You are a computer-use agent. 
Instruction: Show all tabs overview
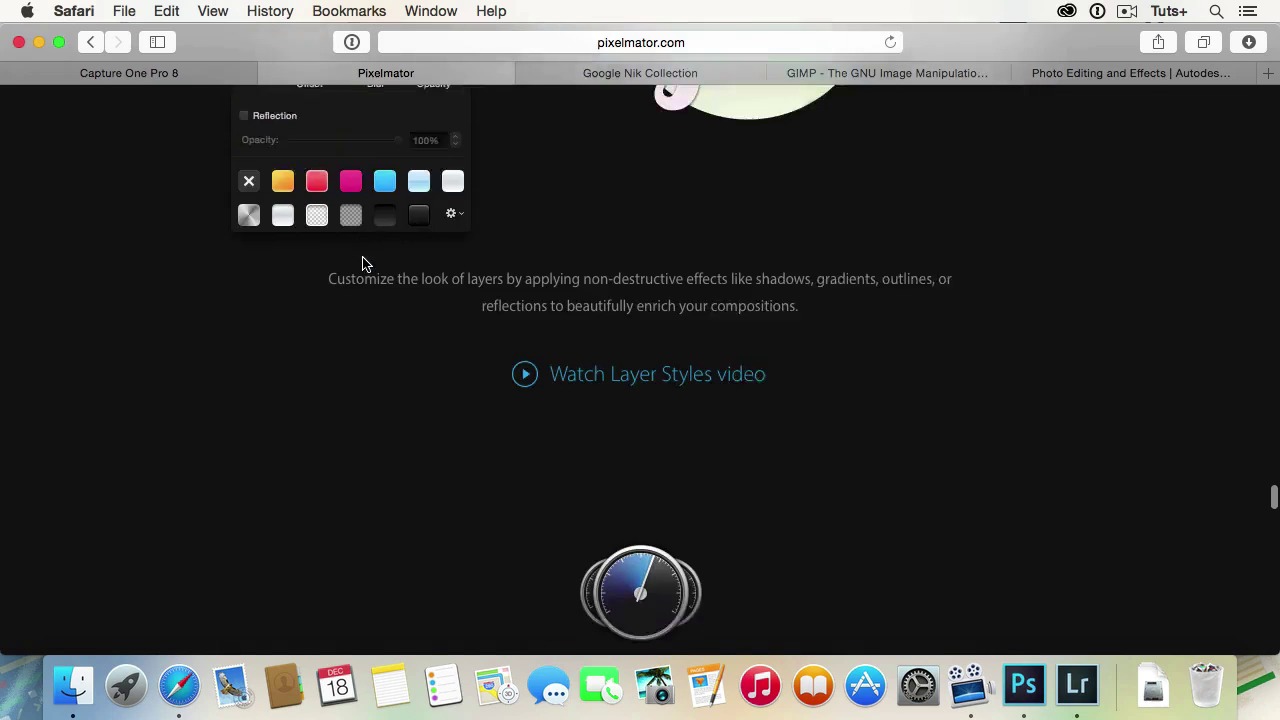click(1204, 42)
